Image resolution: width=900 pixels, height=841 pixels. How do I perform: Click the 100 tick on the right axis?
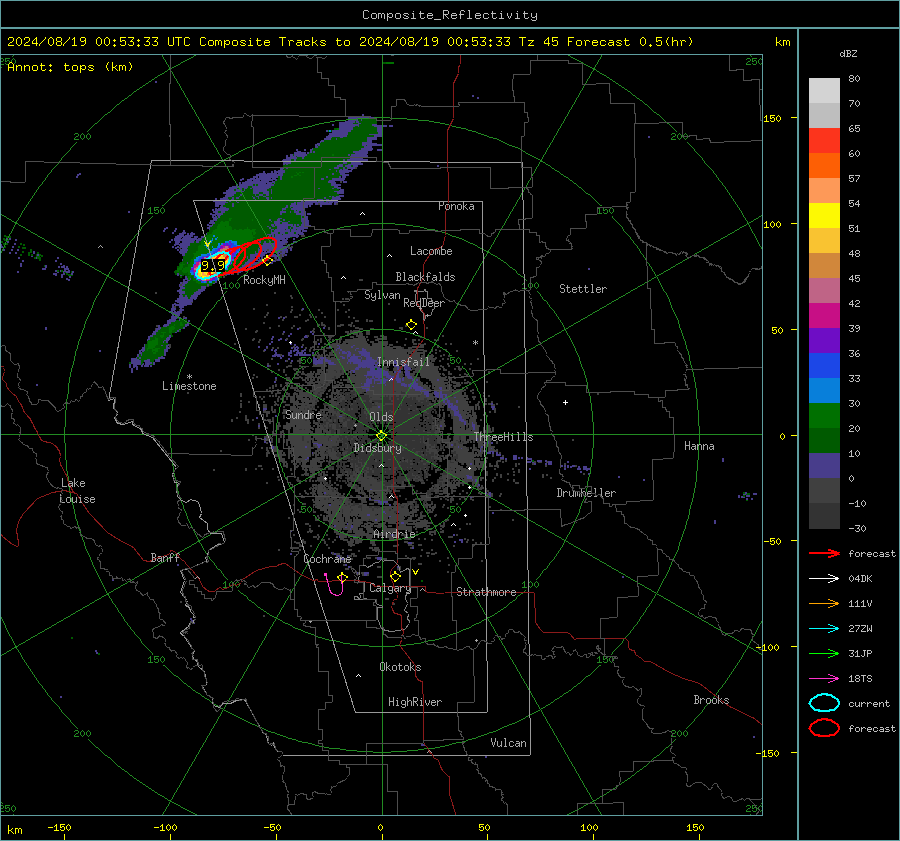click(772, 224)
